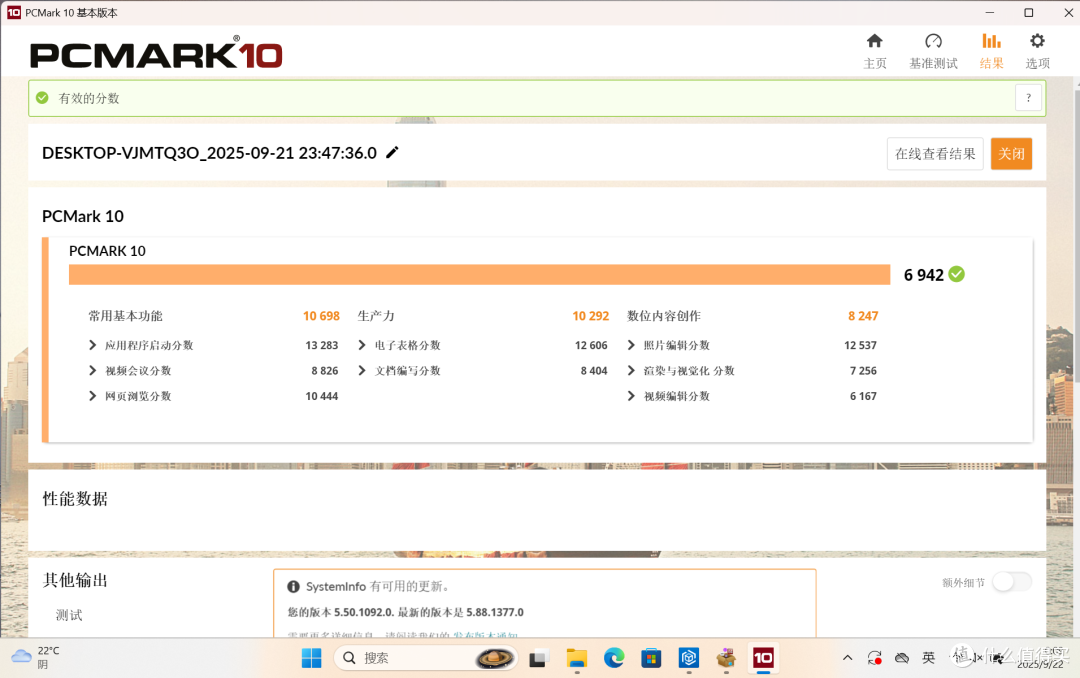Viewport: 1080px width, 678px height.
Task: Click the overall score 6 942
Action: [x=923, y=275]
